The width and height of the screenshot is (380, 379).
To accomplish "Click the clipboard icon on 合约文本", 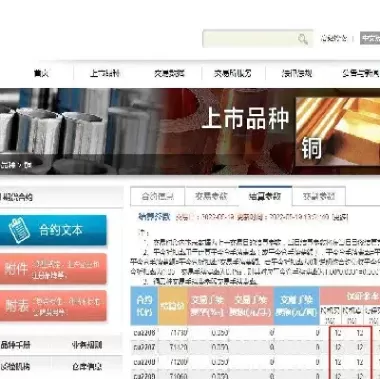I will pyautogui.click(x=19, y=230).
